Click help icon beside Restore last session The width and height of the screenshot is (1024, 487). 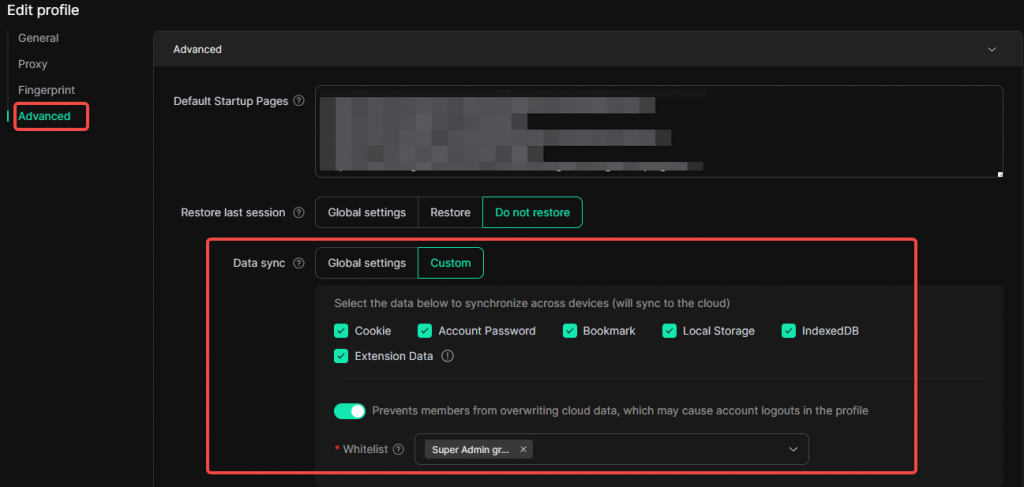point(297,213)
